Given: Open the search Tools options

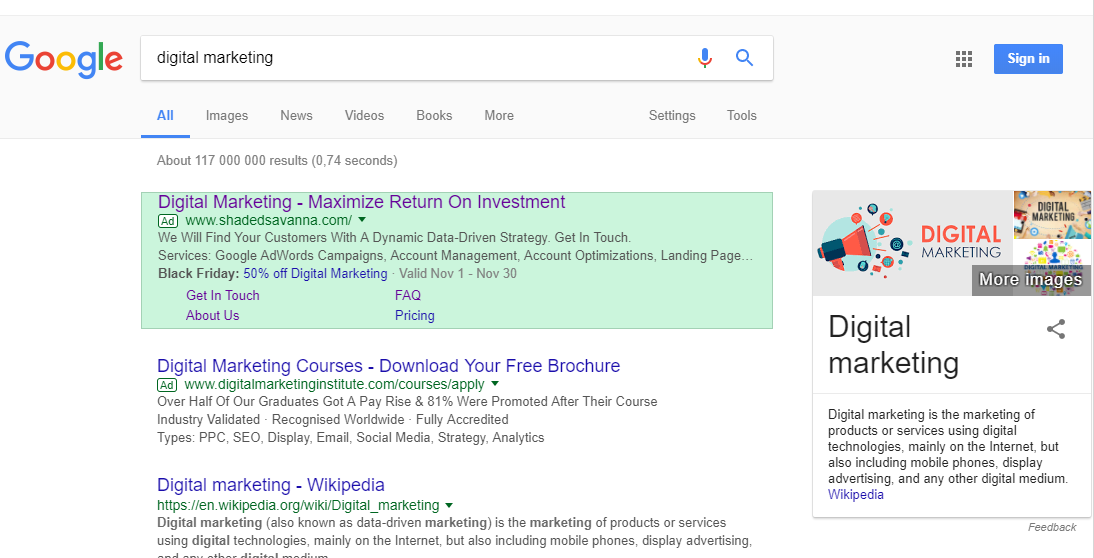Looking at the screenshot, I should (x=742, y=116).
